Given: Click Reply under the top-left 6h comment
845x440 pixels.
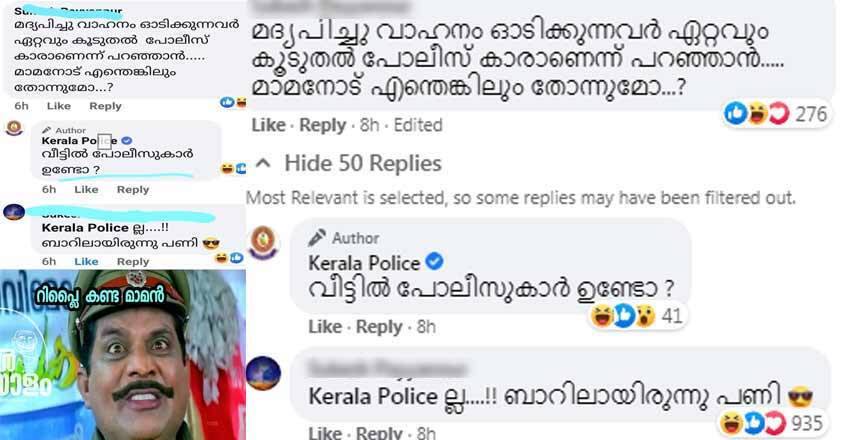Looking at the screenshot, I should coord(105,106).
